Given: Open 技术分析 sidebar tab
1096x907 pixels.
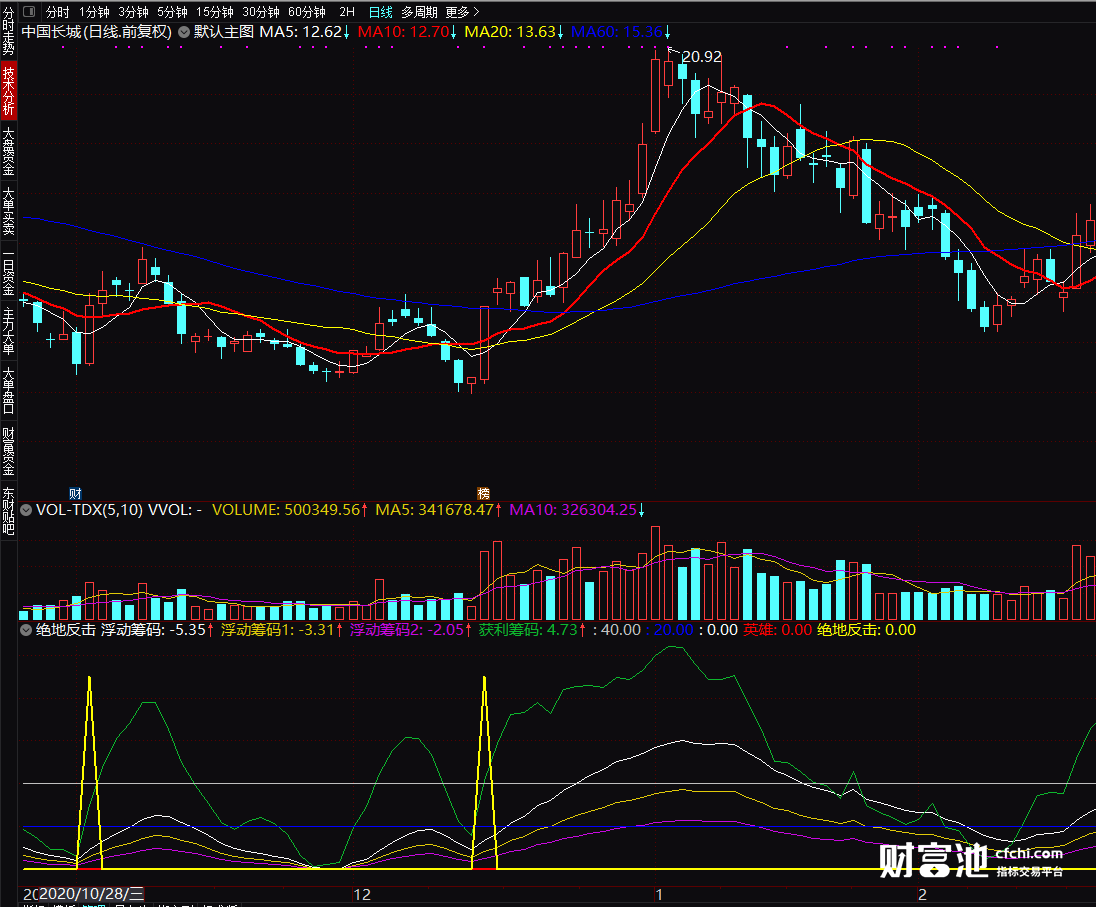Looking at the screenshot, I should (x=8, y=90).
